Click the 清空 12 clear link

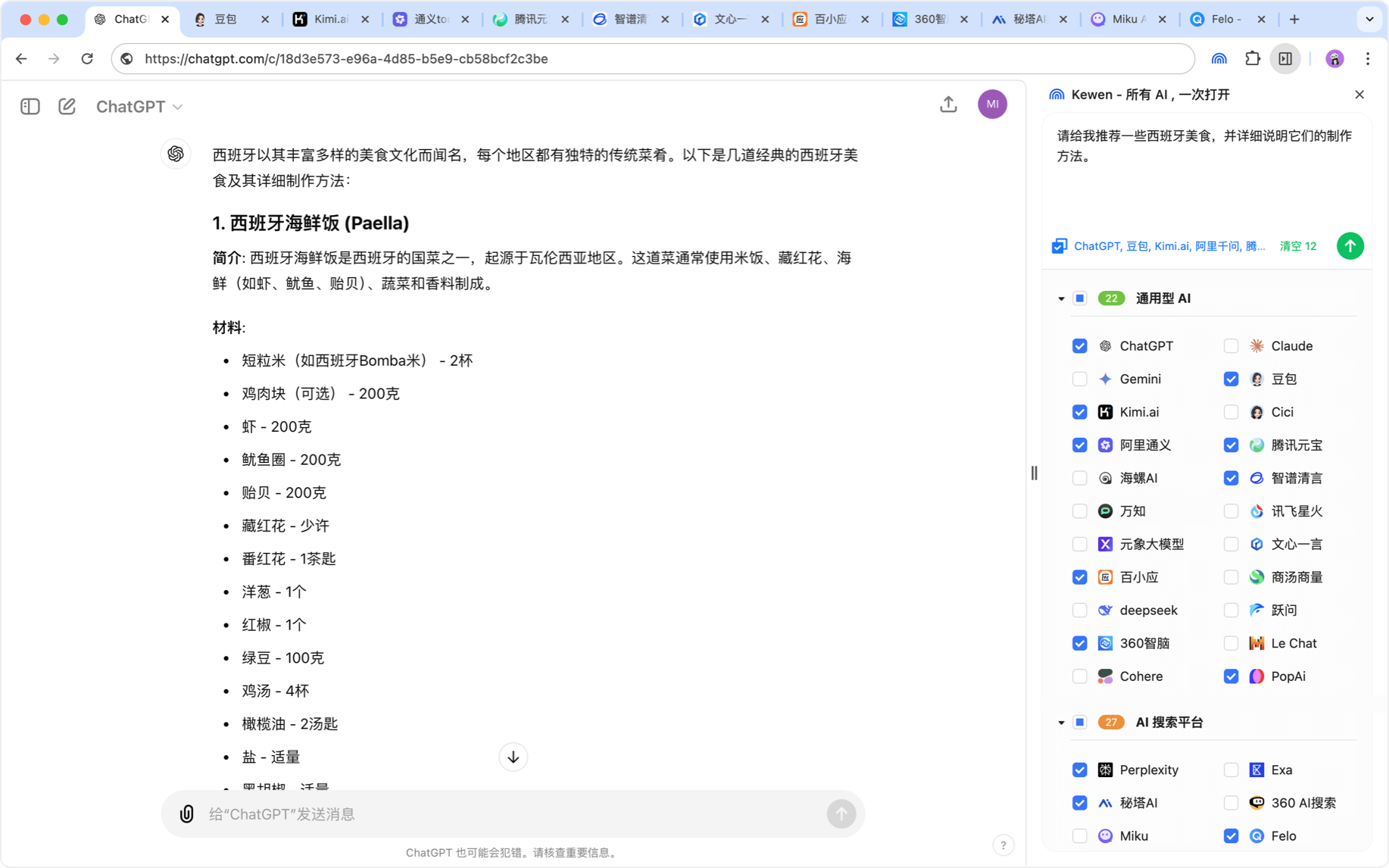pyautogui.click(x=1297, y=246)
